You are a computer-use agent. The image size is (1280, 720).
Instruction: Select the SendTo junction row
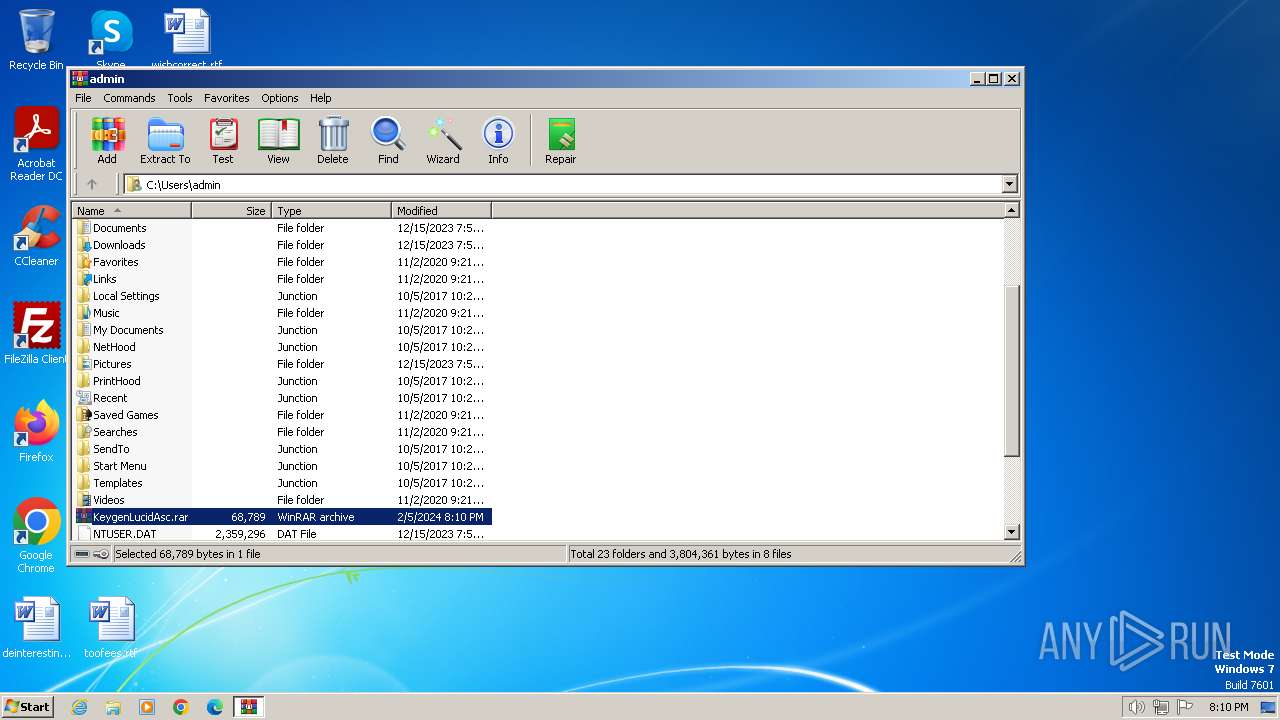point(282,449)
